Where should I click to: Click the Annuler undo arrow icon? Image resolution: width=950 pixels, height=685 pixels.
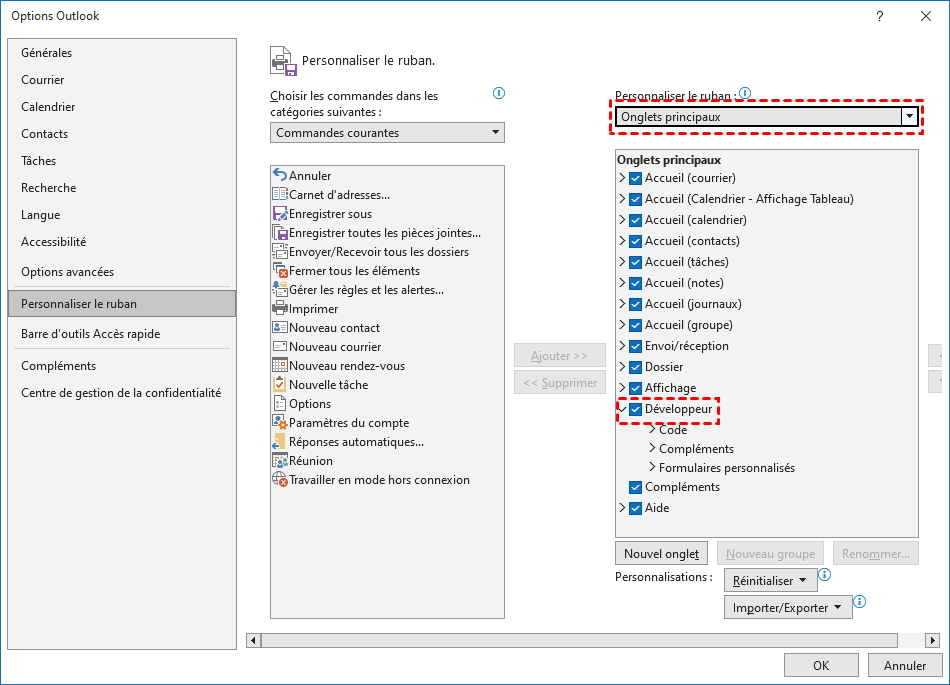[x=280, y=176]
